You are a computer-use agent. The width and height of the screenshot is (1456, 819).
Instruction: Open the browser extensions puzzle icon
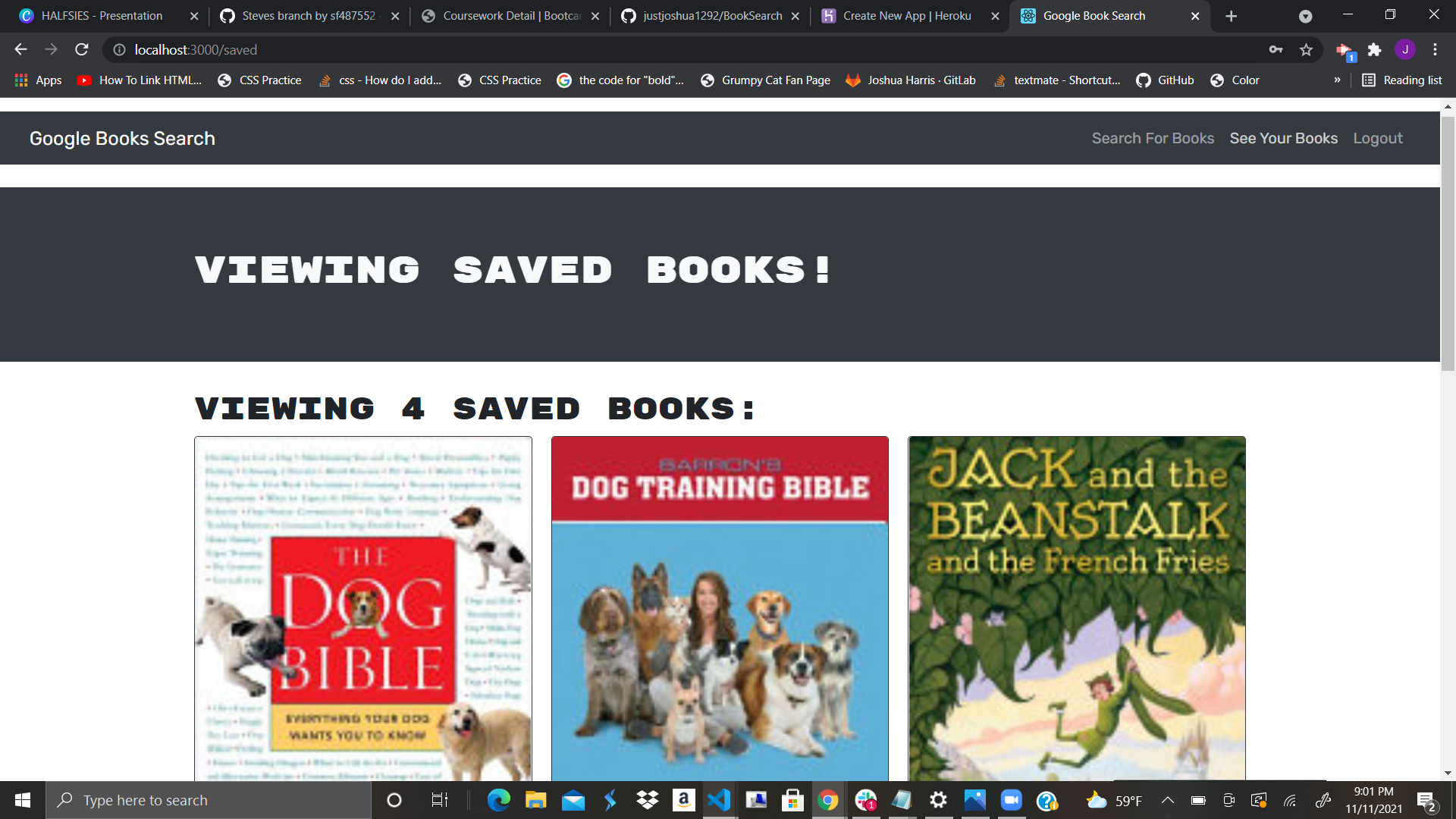pyautogui.click(x=1376, y=49)
